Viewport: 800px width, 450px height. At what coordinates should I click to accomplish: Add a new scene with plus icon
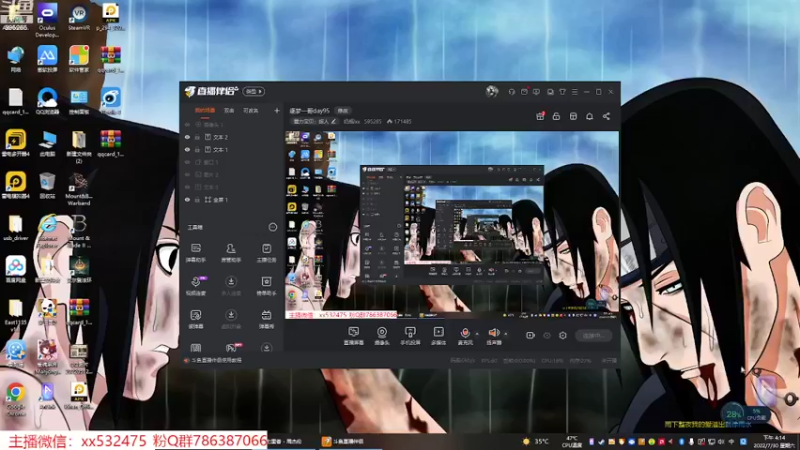coord(277,111)
